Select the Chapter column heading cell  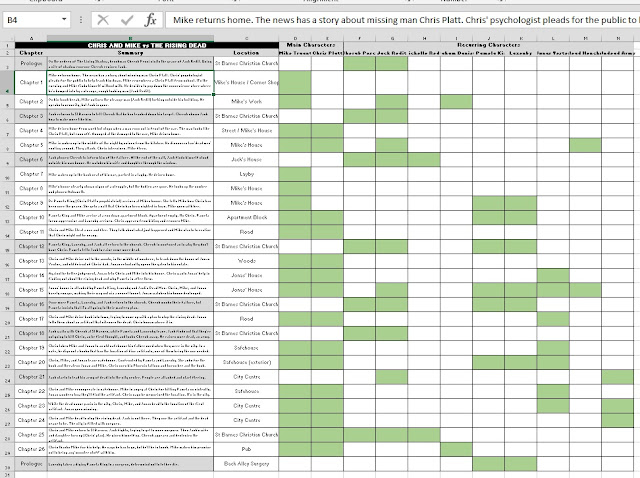[31, 53]
